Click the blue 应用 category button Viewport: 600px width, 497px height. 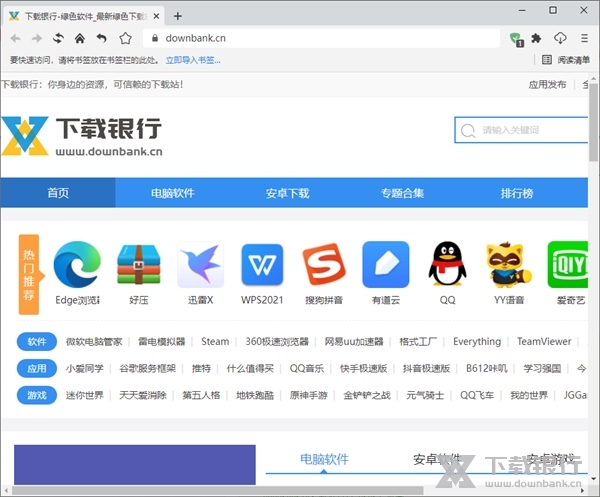pyautogui.click(x=37, y=368)
